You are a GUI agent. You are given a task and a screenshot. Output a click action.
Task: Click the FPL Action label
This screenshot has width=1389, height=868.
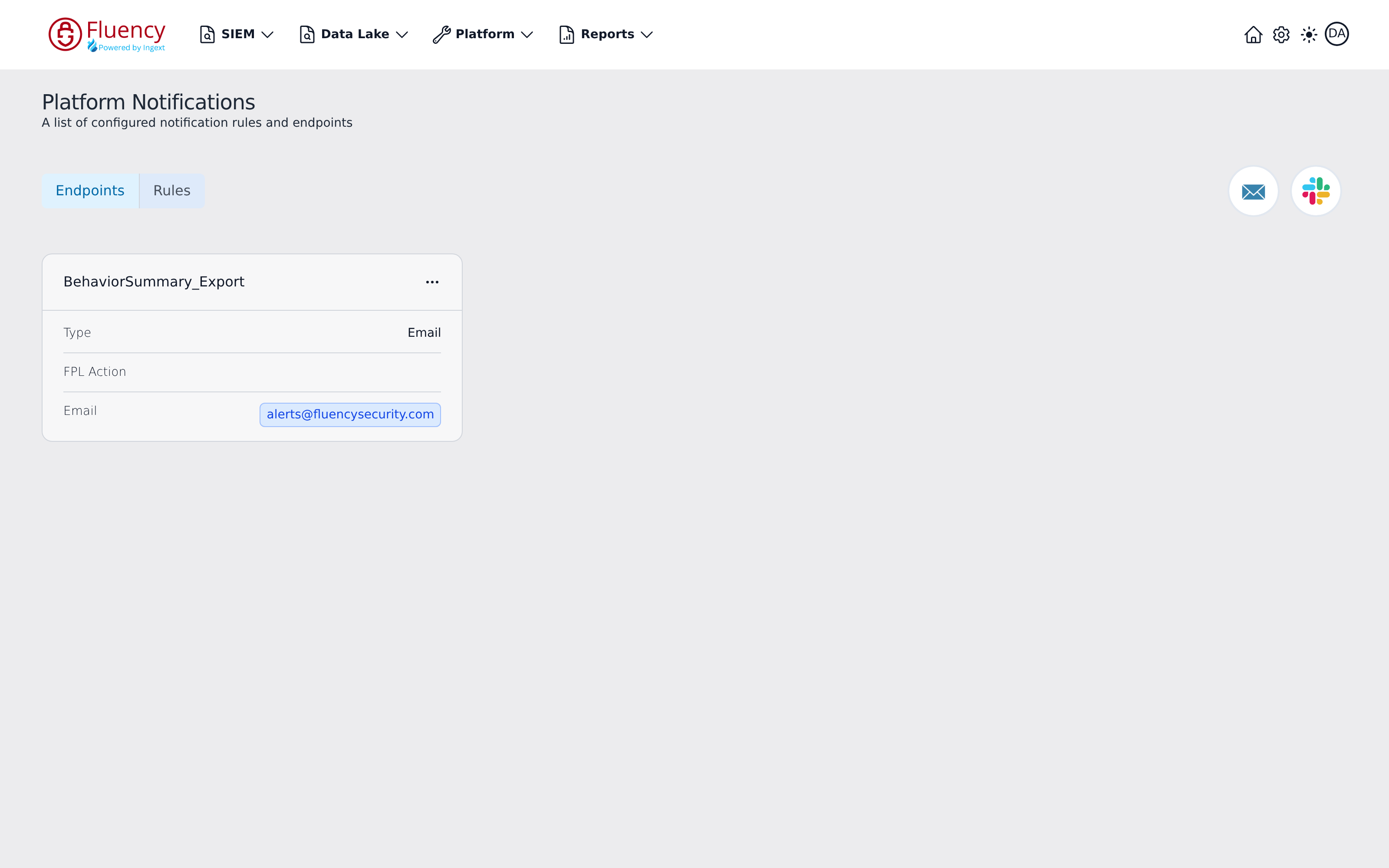pyautogui.click(x=95, y=372)
